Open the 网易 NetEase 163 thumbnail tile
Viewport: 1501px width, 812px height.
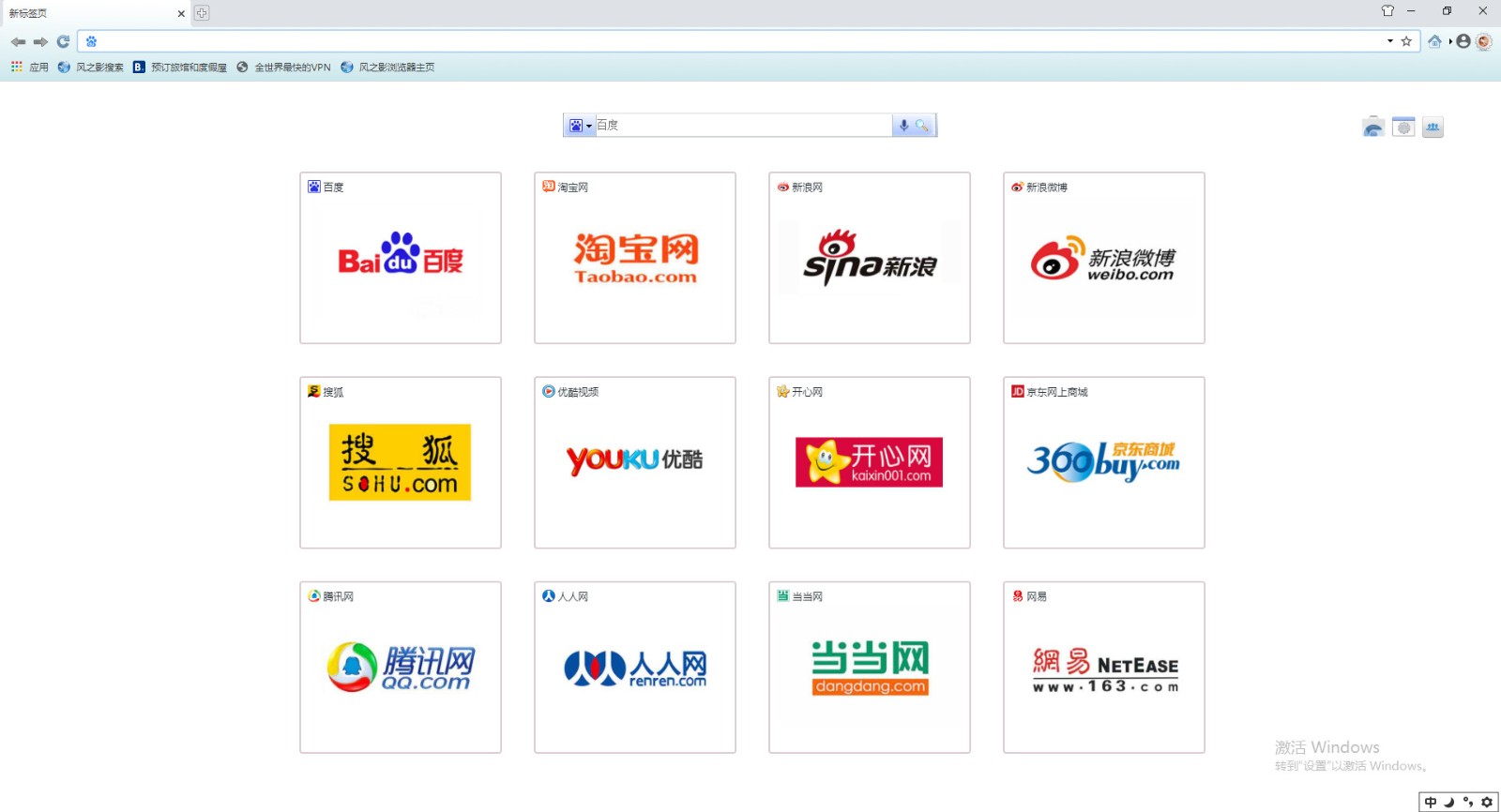click(1104, 667)
